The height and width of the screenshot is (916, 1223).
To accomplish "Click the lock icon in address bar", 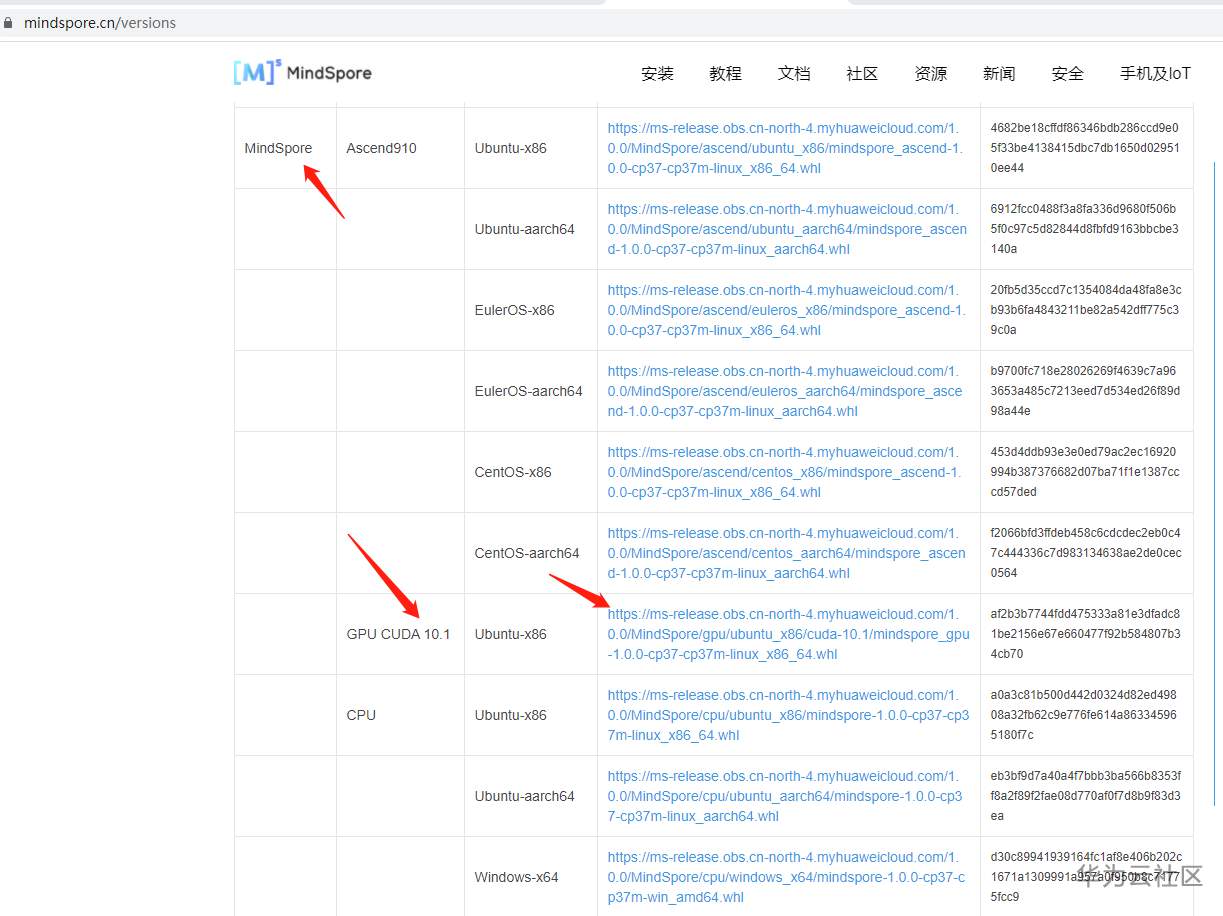I will pyautogui.click(x=8, y=22).
